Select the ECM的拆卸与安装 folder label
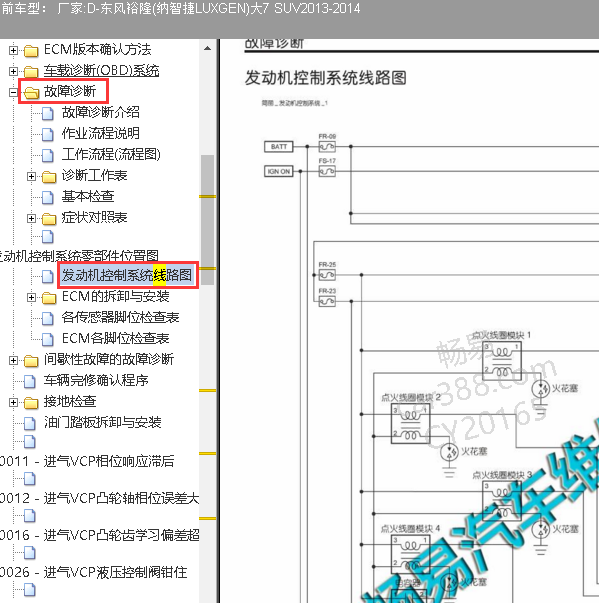 [115, 297]
